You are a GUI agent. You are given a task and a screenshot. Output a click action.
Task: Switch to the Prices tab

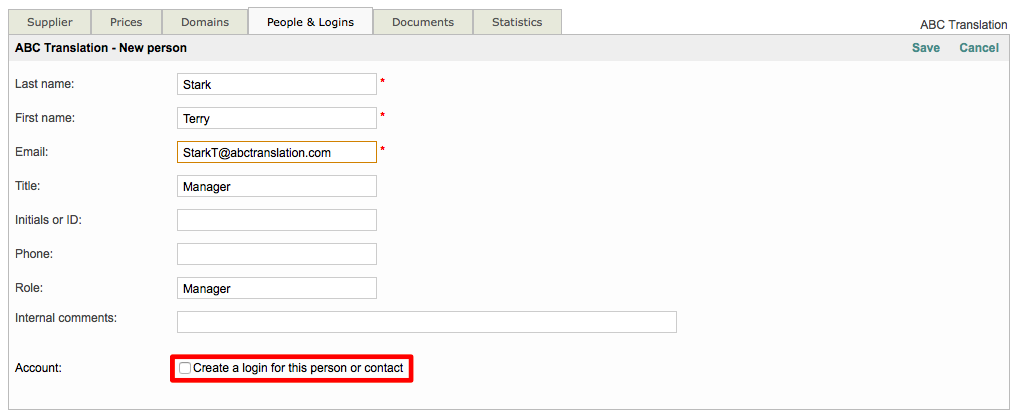coord(126,22)
